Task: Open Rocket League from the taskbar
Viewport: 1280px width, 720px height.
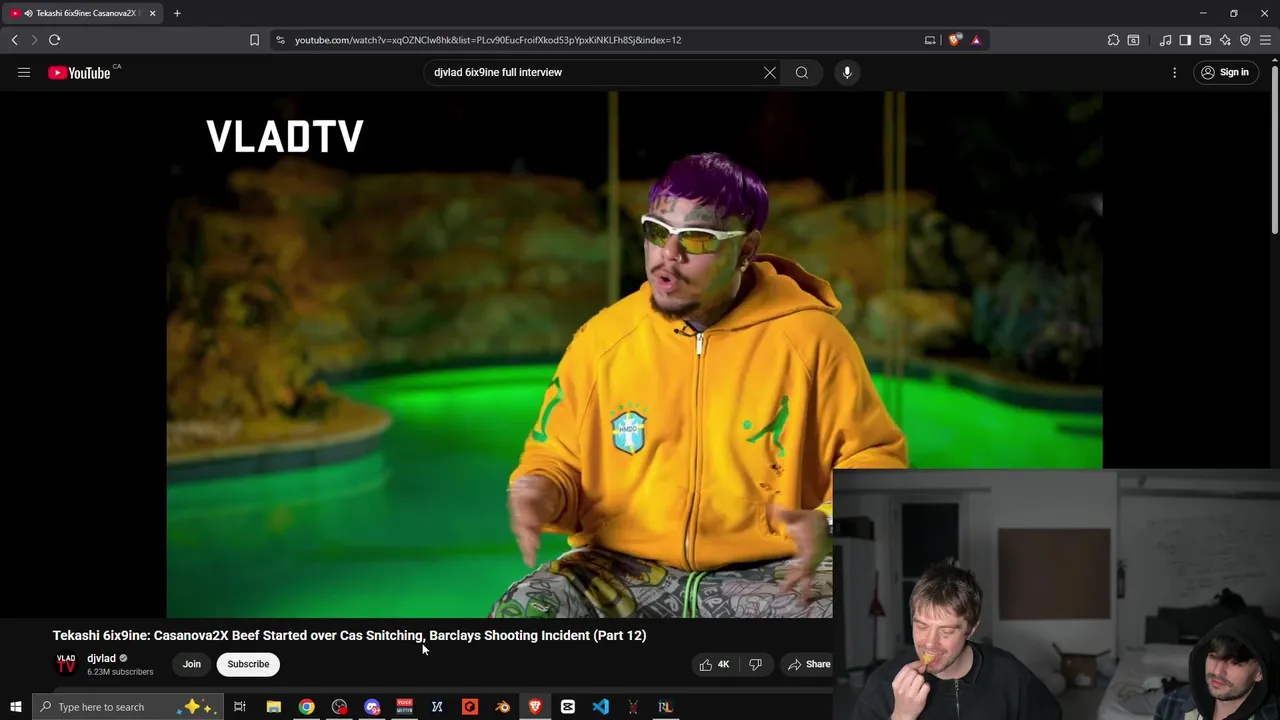Action: pyautogui.click(x=665, y=707)
